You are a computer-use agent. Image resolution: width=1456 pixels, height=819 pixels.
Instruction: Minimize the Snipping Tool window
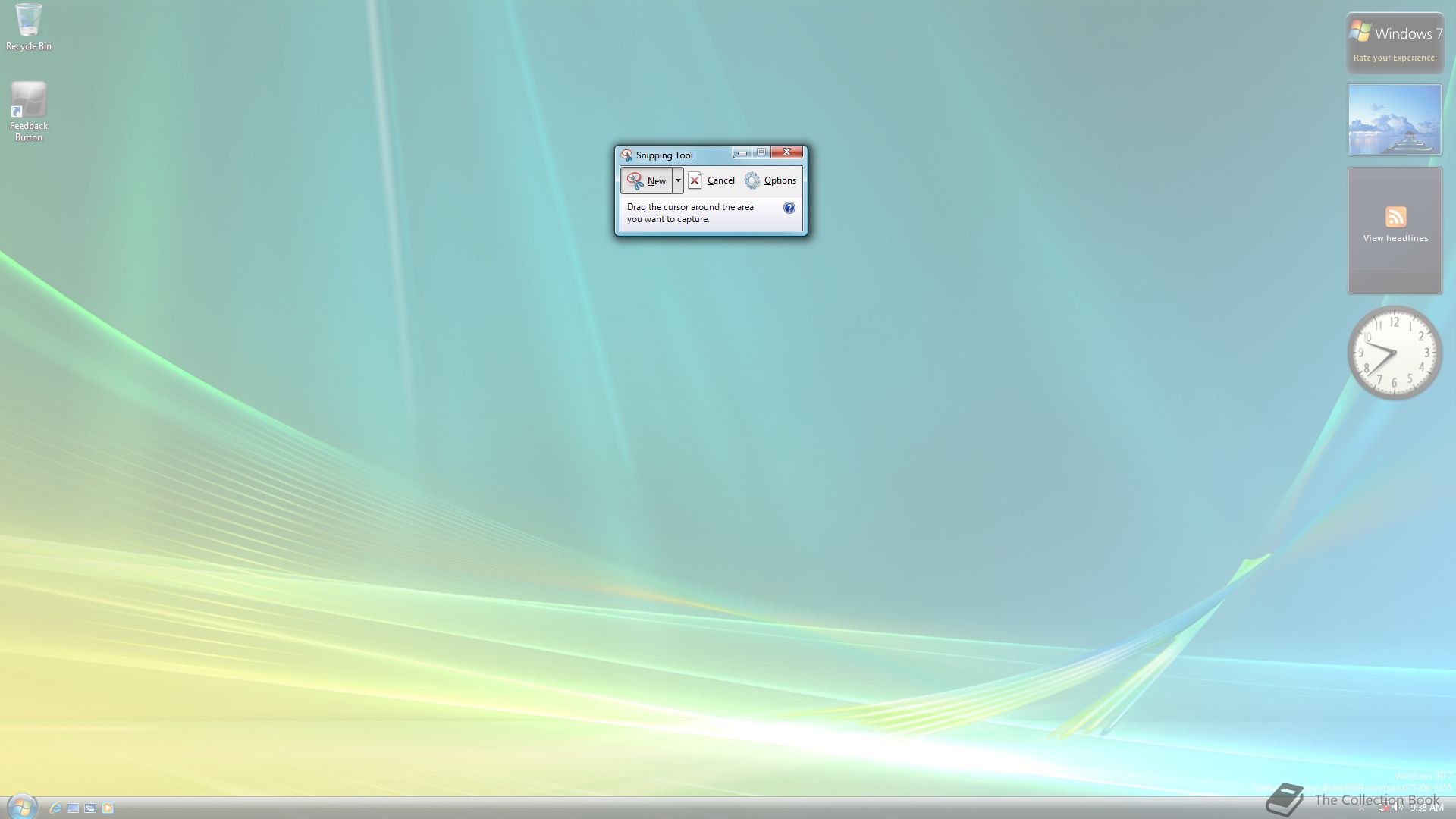tap(742, 152)
